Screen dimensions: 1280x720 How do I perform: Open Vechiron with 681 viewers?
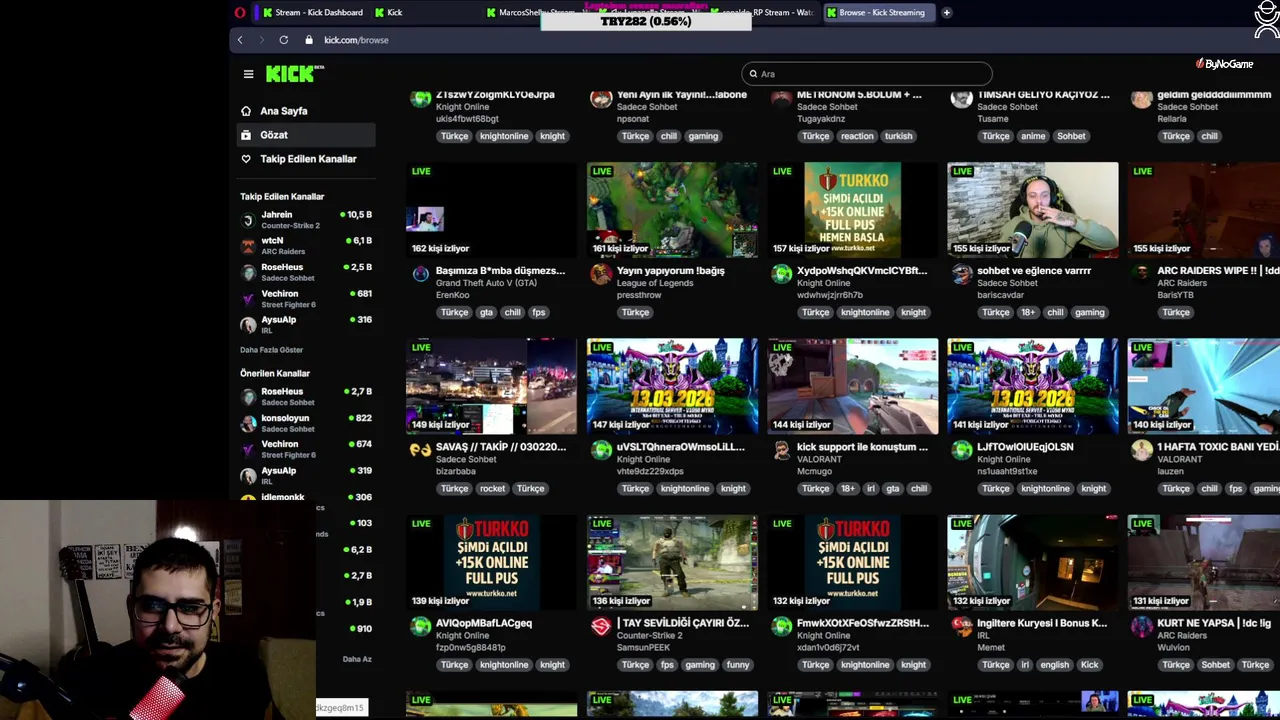[306, 298]
